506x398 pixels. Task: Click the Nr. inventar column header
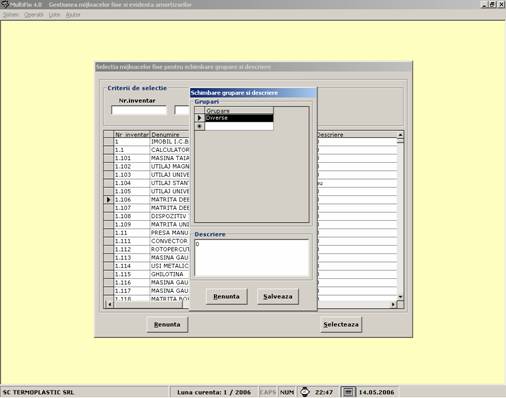[132, 135]
